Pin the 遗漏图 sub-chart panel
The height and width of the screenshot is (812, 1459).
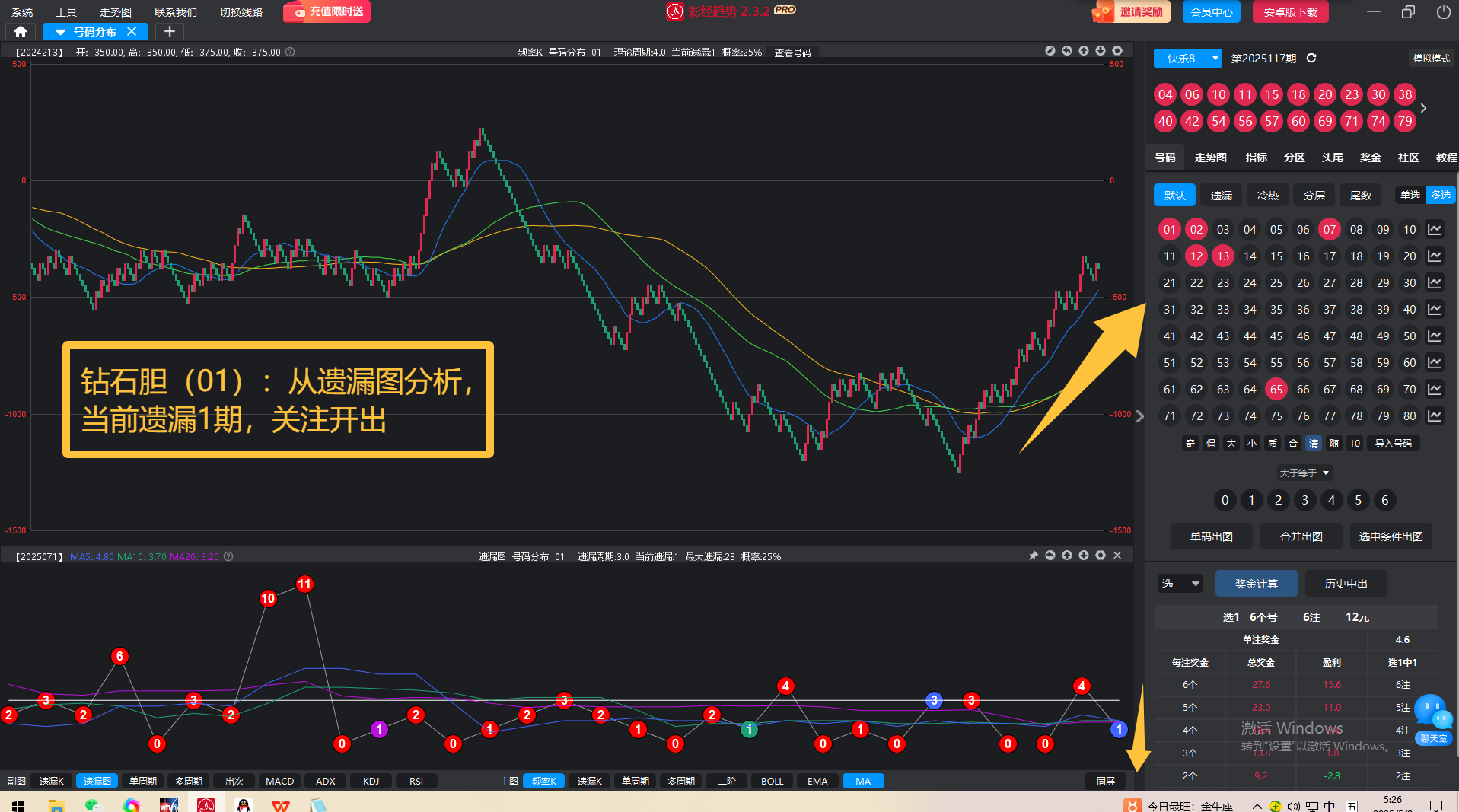point(1034,556)
